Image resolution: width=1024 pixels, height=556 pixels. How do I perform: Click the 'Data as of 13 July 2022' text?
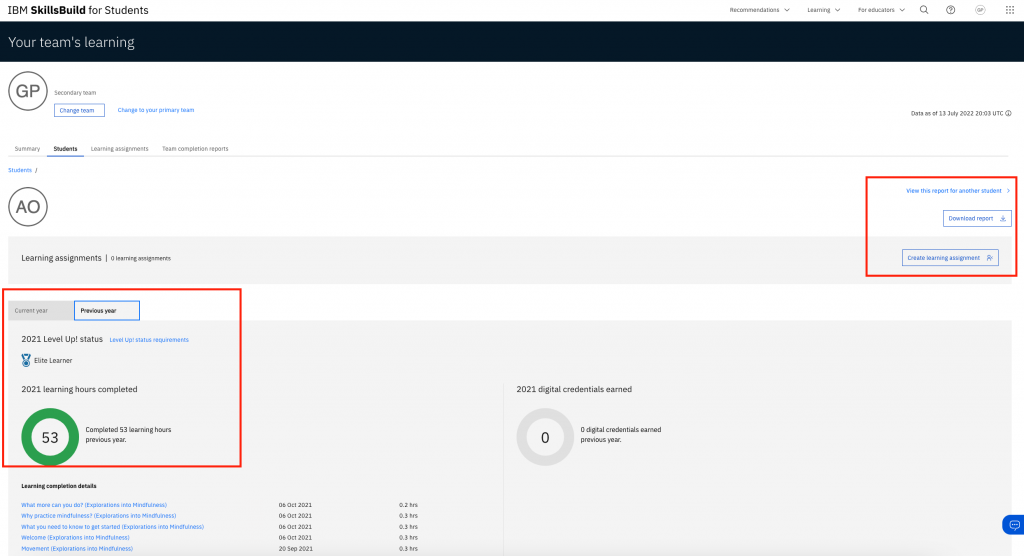pyautogui.click(x=957, y=113)
